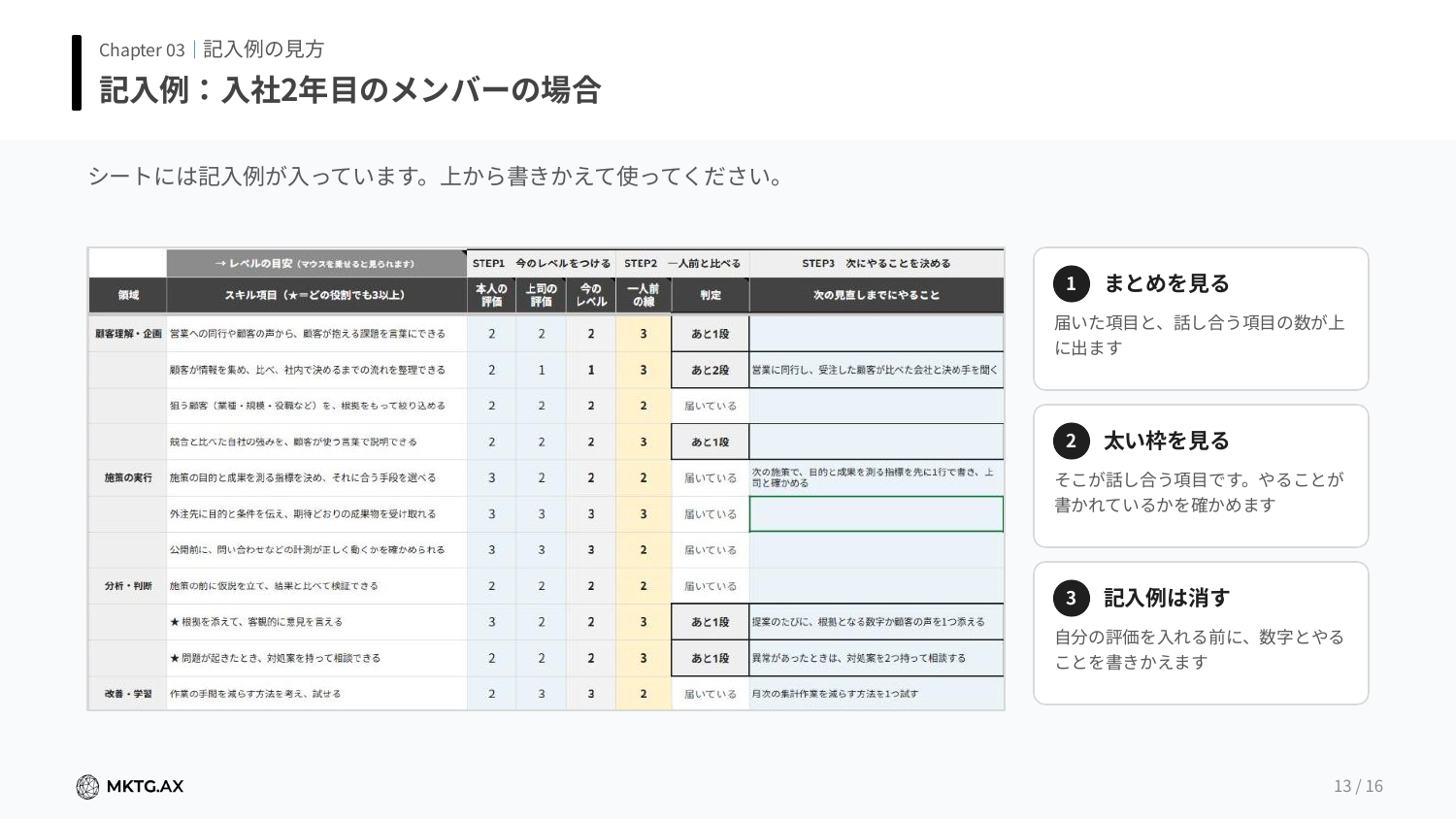Click the 太い枠を見る card heading

(x=1167, y=441)
